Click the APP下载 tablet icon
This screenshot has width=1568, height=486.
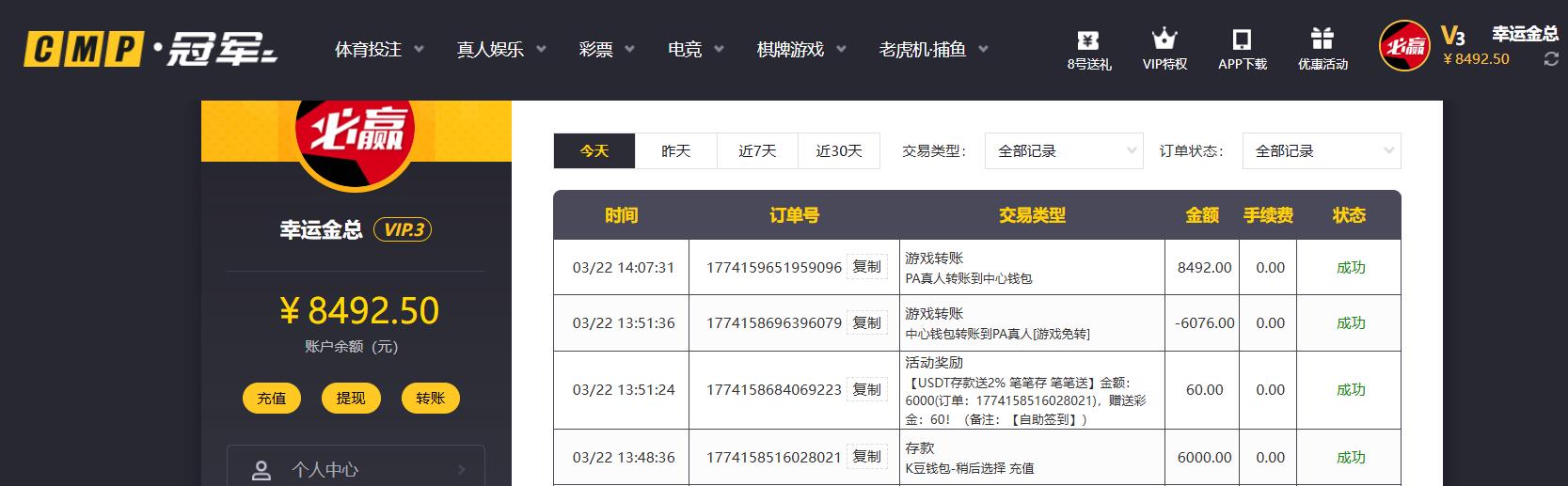tap(1242, 40)
